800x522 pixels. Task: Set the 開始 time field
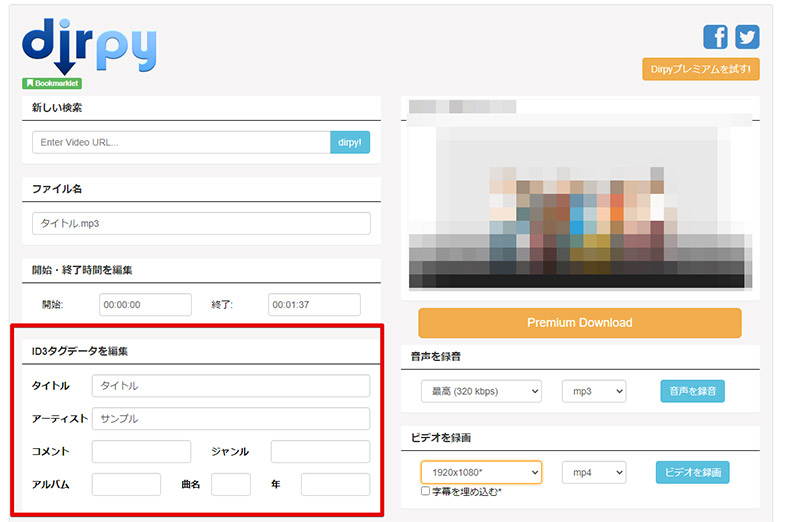click(x=145, y=305)
